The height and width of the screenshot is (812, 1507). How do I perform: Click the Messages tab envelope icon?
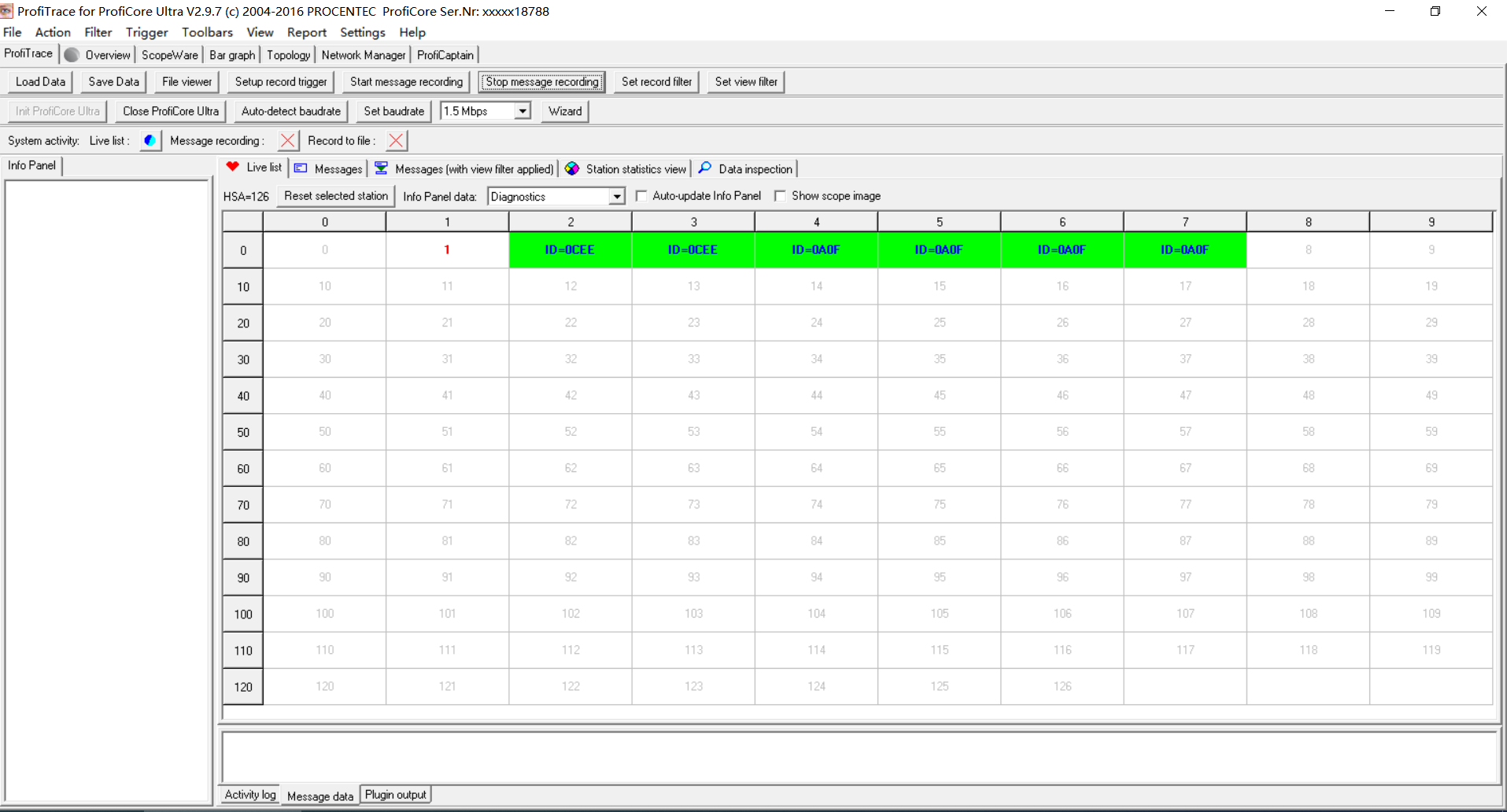(x=301, y=168)
